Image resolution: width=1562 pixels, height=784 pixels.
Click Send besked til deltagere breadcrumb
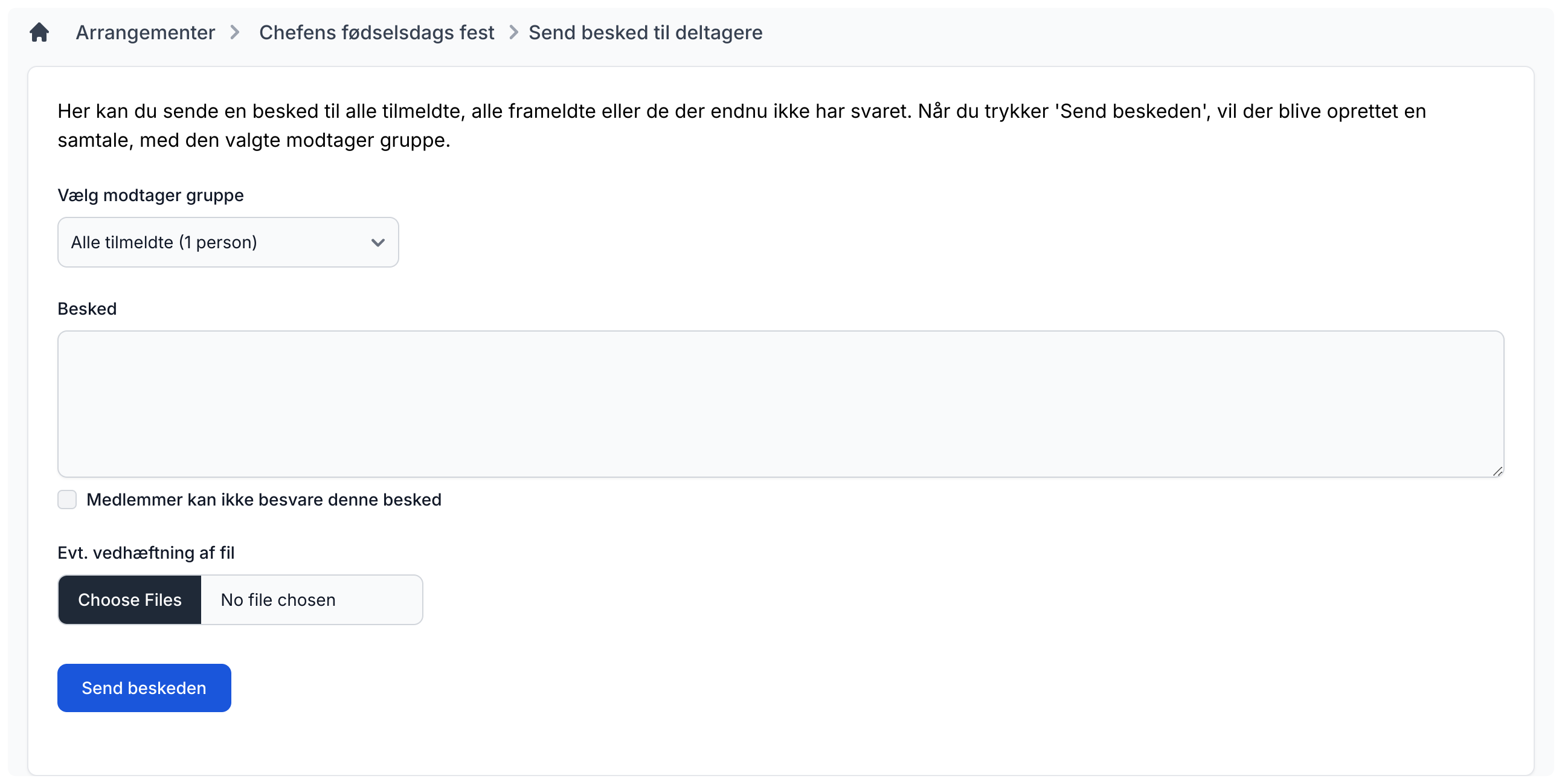[645, 32]
